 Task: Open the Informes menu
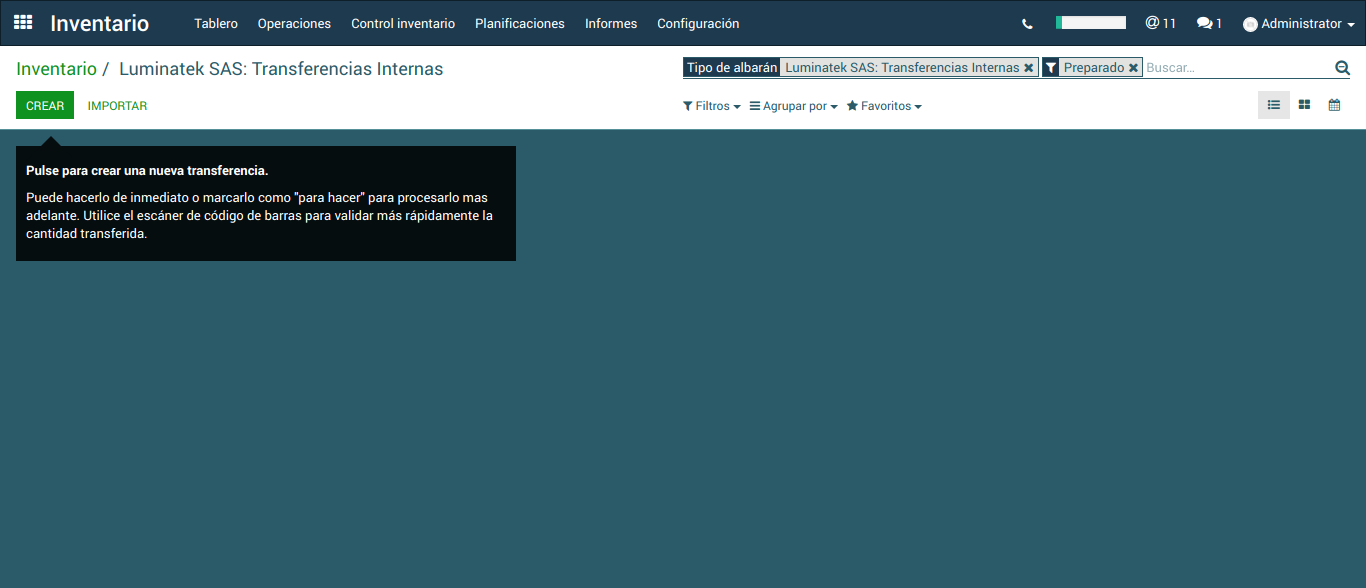click(610, 24)
